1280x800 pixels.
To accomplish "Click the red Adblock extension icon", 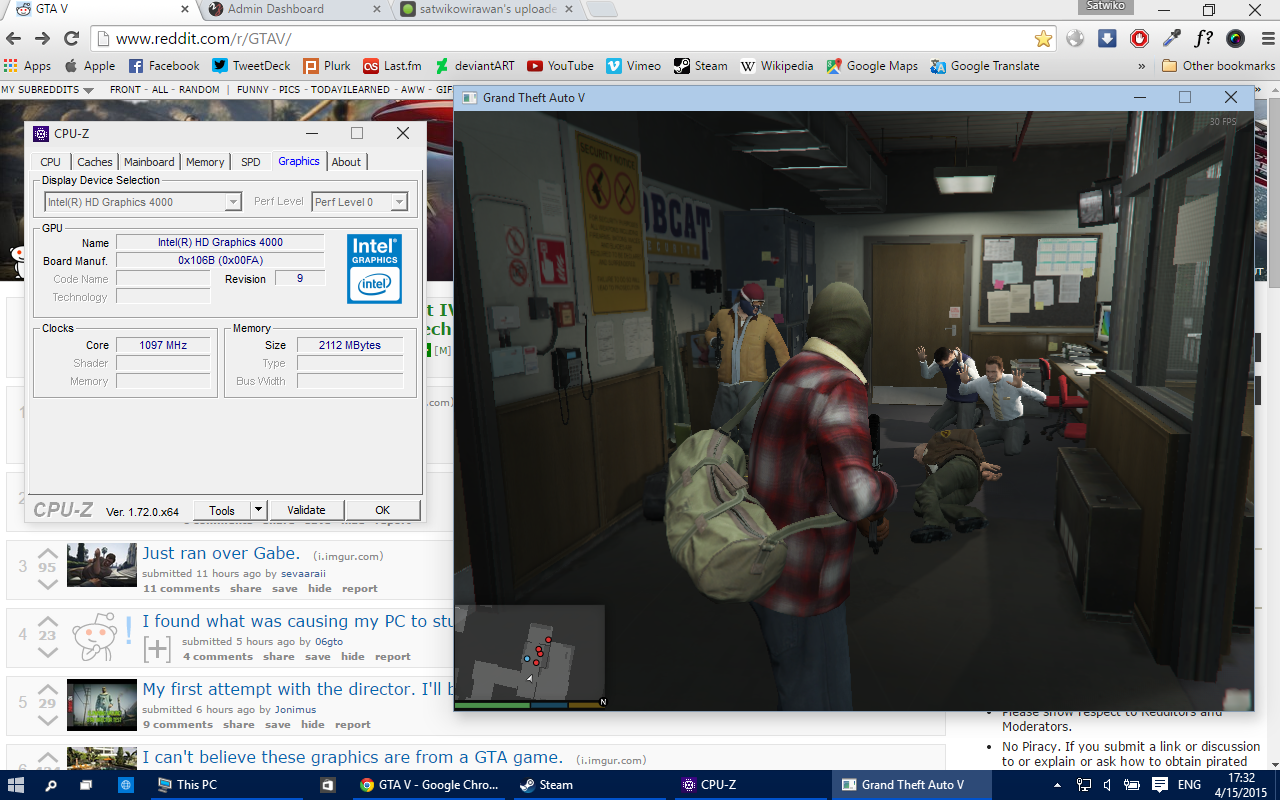I will (x=1139, y=39).
